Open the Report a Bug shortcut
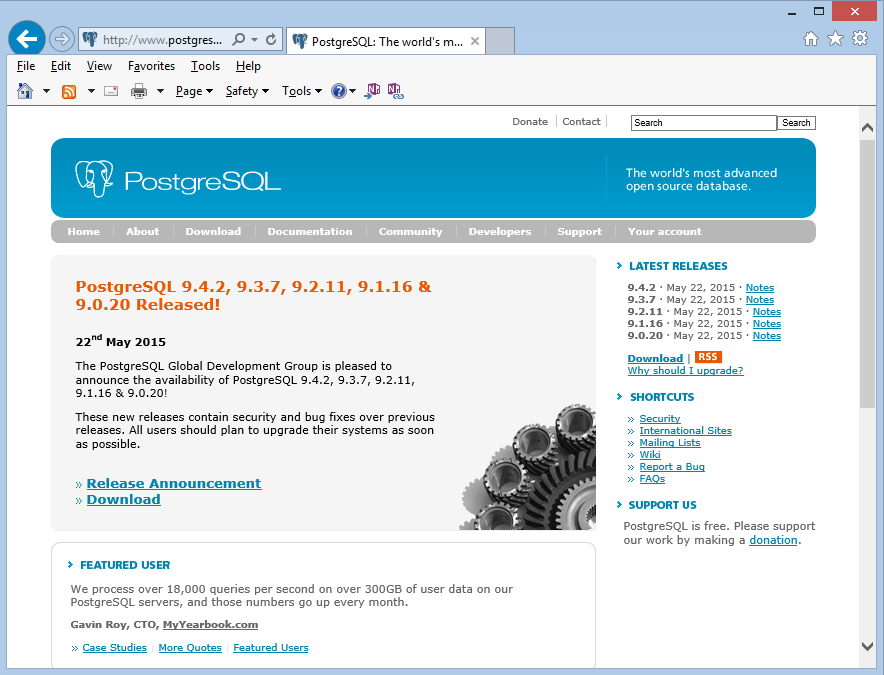This screenshot has height=675, width=884. (672, 466)
